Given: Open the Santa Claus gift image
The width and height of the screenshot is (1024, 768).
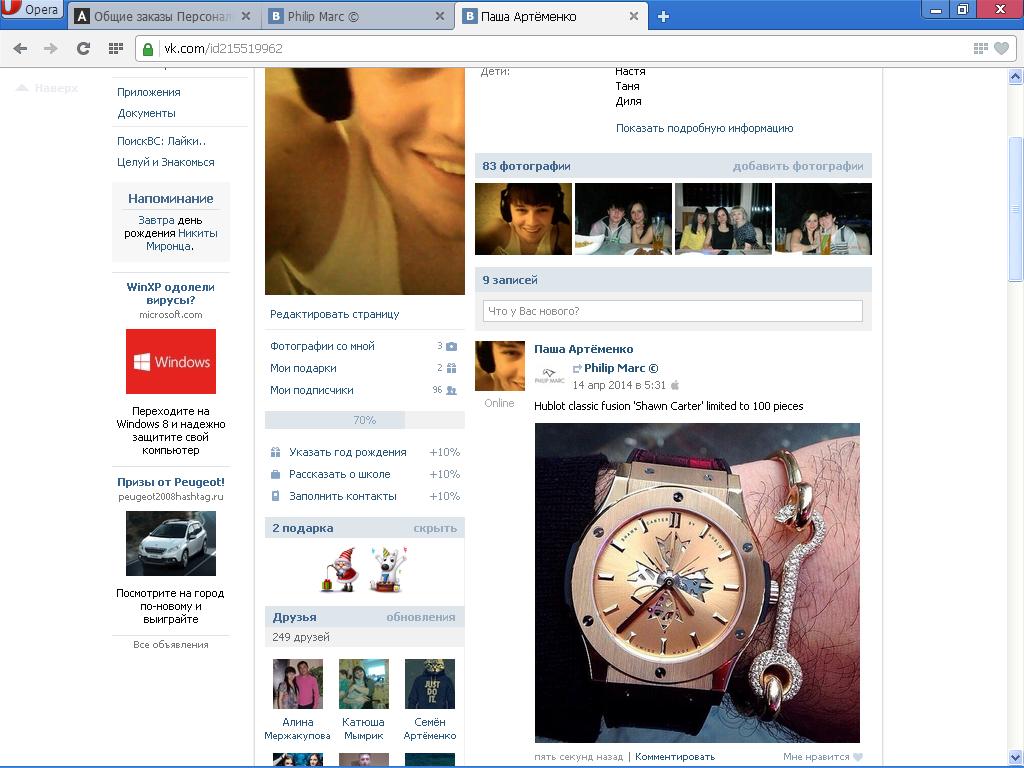Looking at the screenshot, I should [340, 569].
